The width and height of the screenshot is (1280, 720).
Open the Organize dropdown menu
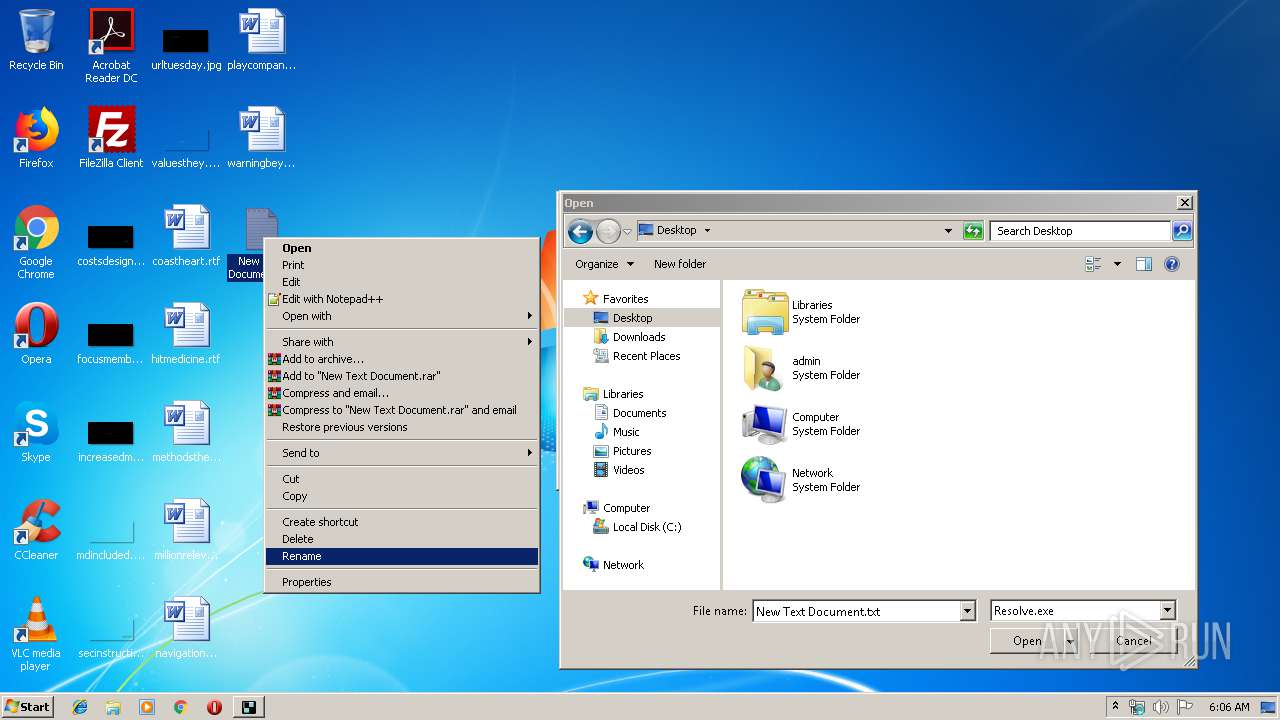(604, 264)
